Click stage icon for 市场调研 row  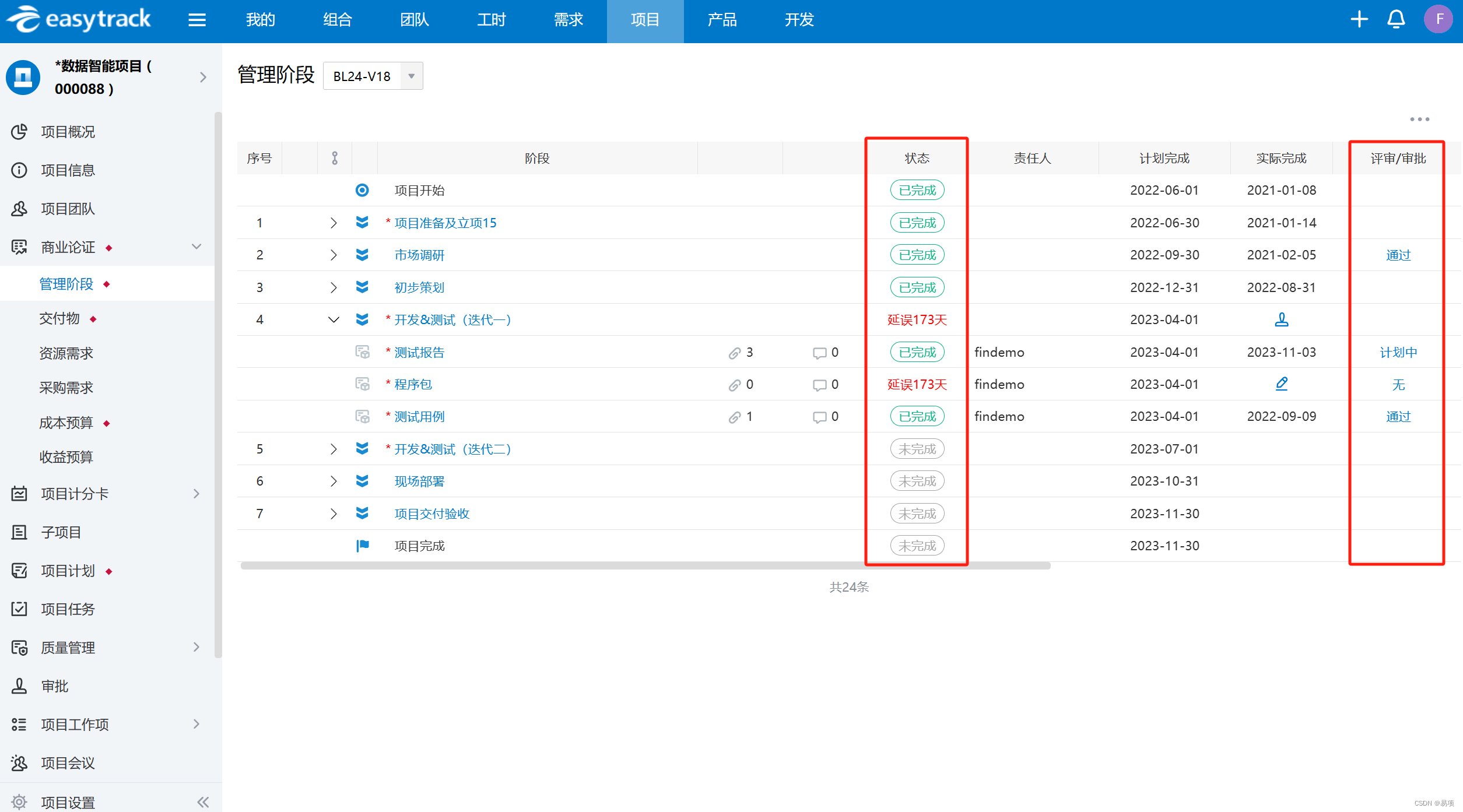[362, 255]
